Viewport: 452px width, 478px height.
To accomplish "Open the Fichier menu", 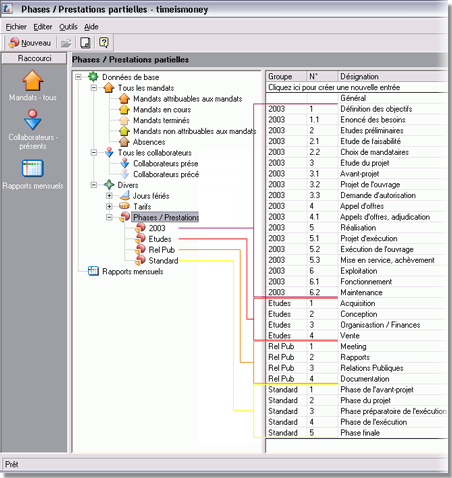I will point(16,27).
